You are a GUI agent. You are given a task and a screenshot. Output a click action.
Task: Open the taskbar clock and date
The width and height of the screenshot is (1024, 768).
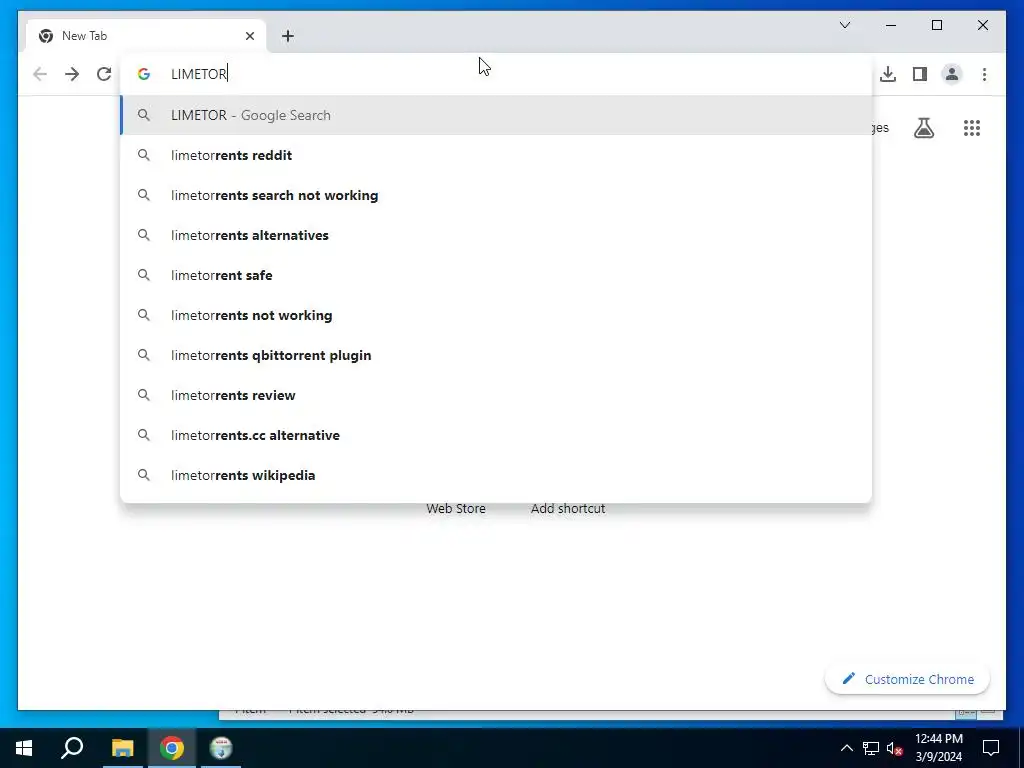coord(938,748)
